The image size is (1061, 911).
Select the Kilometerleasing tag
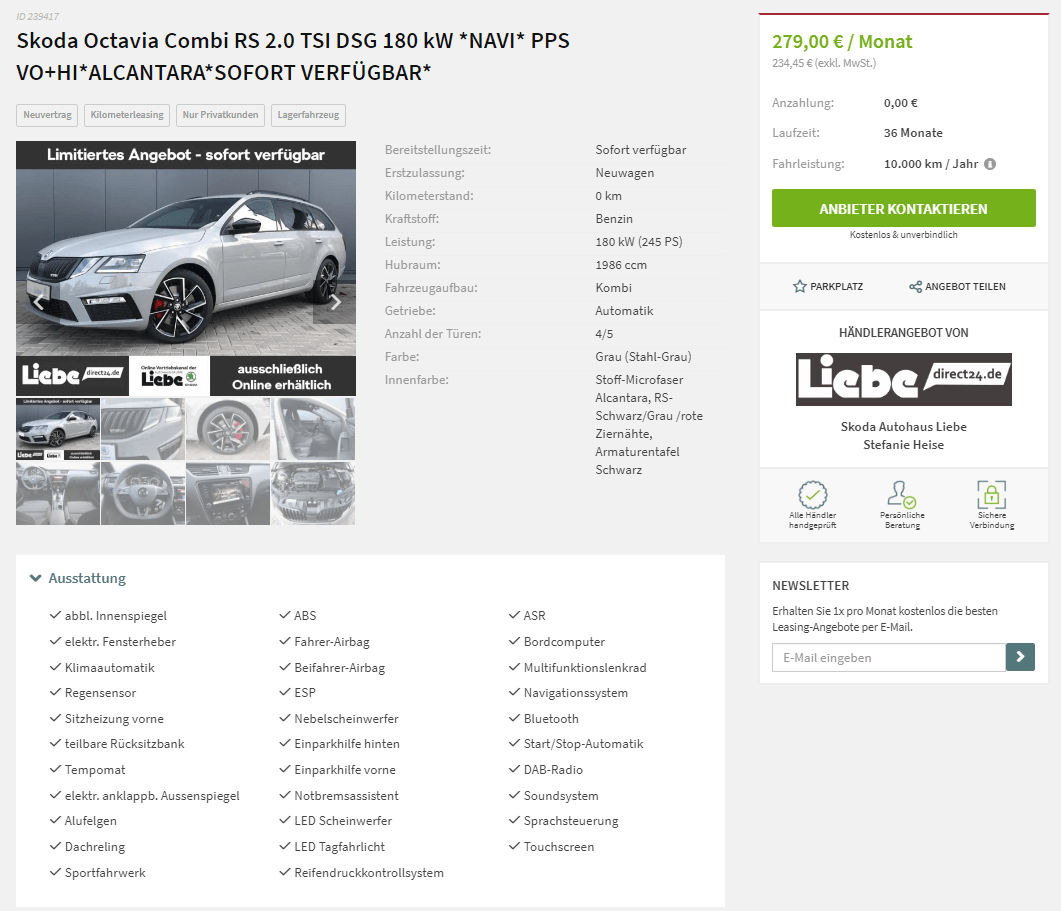127,115
